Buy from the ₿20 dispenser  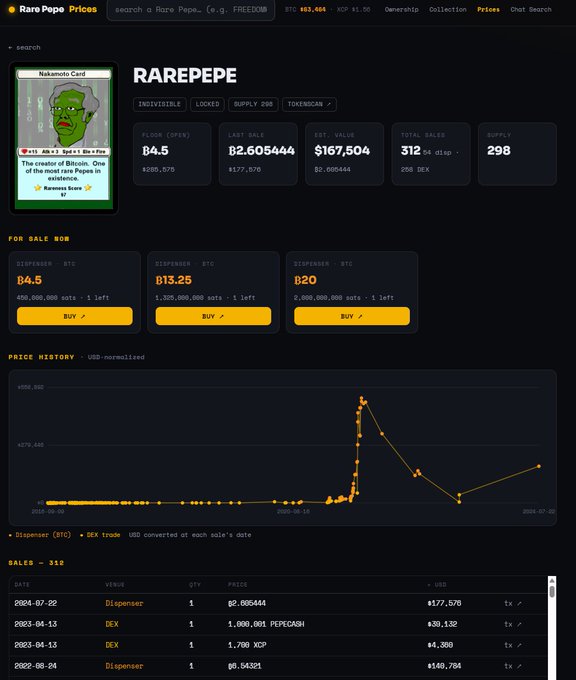352,316
